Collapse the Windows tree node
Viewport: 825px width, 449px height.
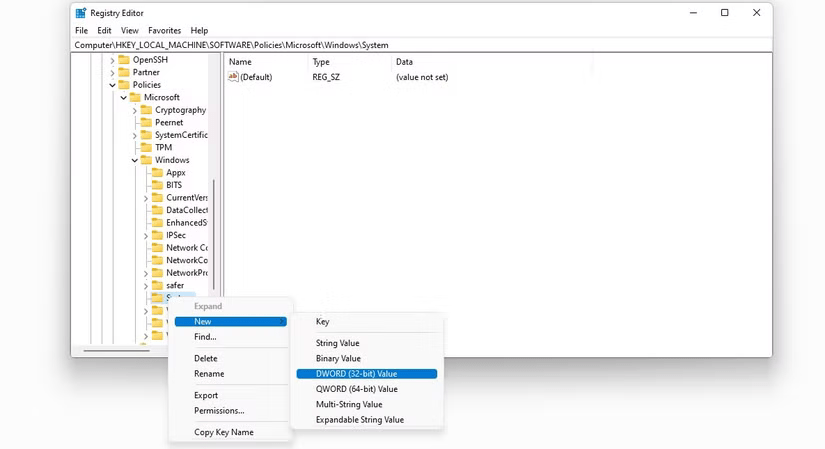point(134,160)
